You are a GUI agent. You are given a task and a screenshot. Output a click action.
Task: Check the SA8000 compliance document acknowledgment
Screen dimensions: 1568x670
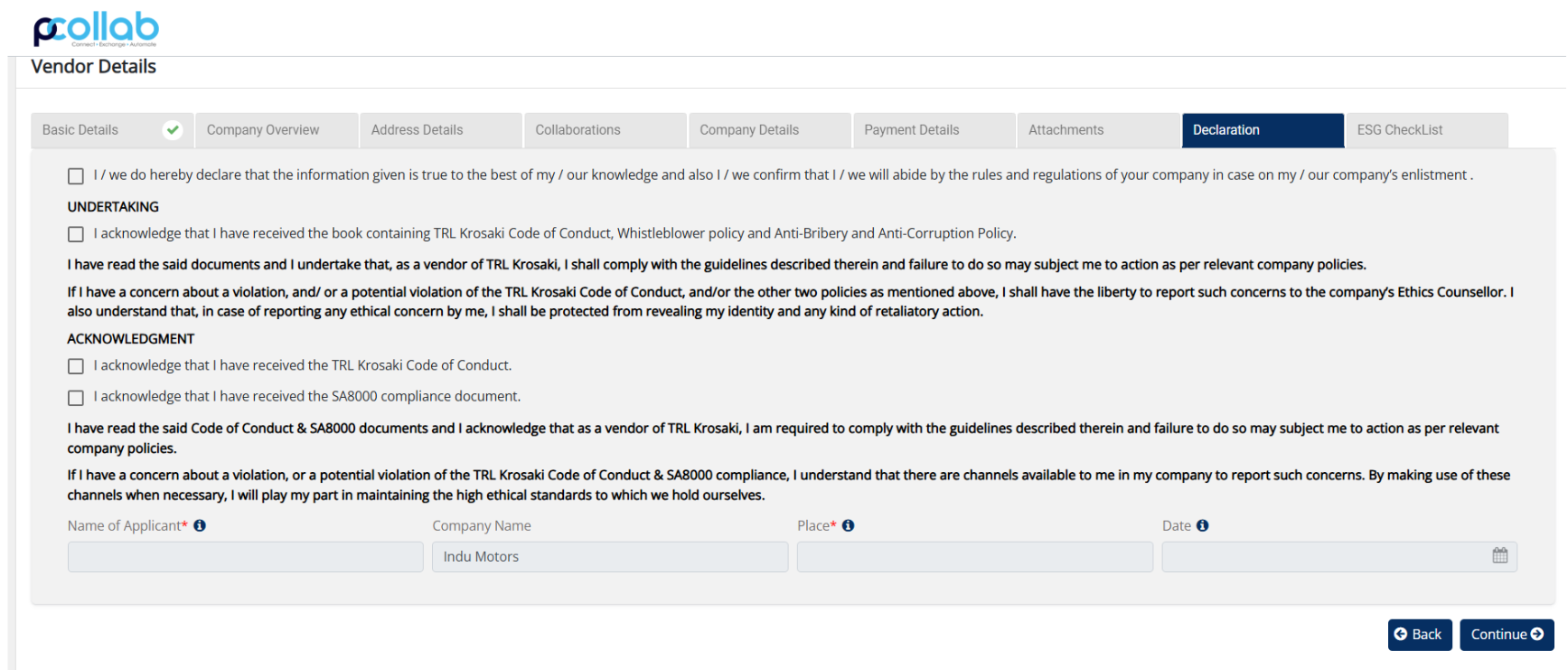coord(76,398)
